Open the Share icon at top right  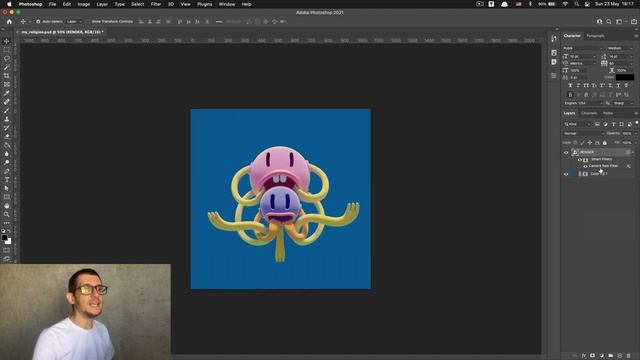pos(634,22)
